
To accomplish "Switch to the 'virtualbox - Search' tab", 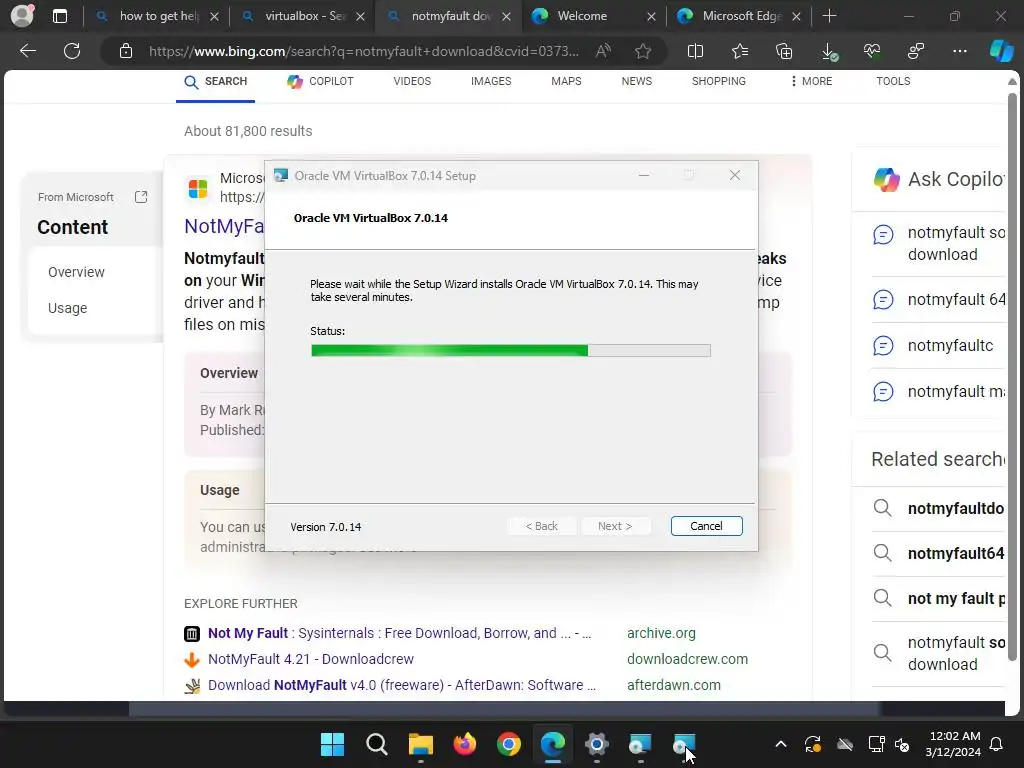I will pyautogui.click(x=302, y=16).
